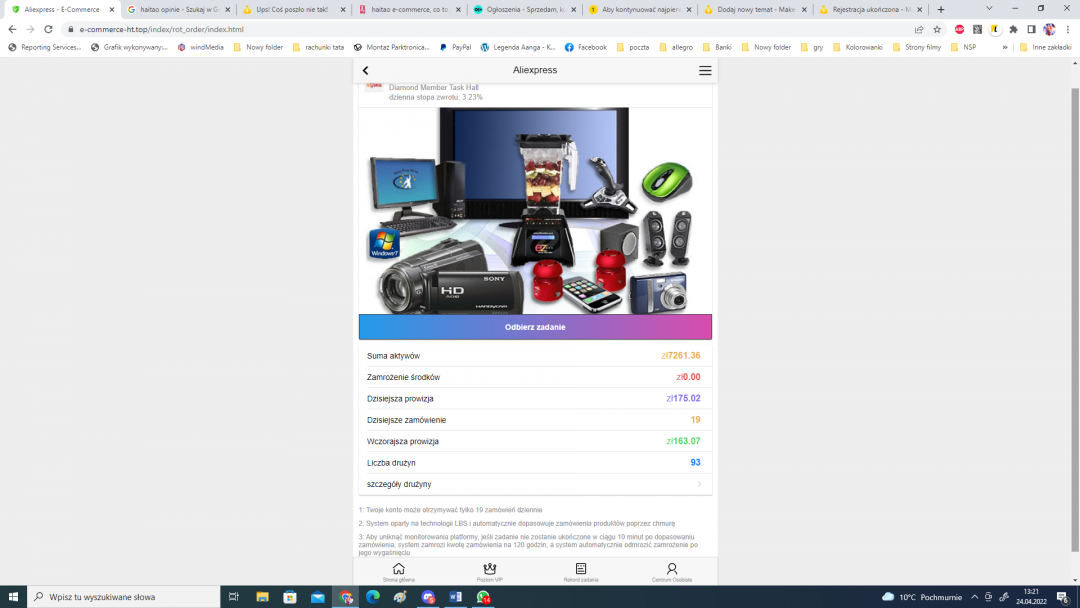Reload the page in browser toolbar
Viewport: 1080px width, 608px height.
[x=48, y=30]
